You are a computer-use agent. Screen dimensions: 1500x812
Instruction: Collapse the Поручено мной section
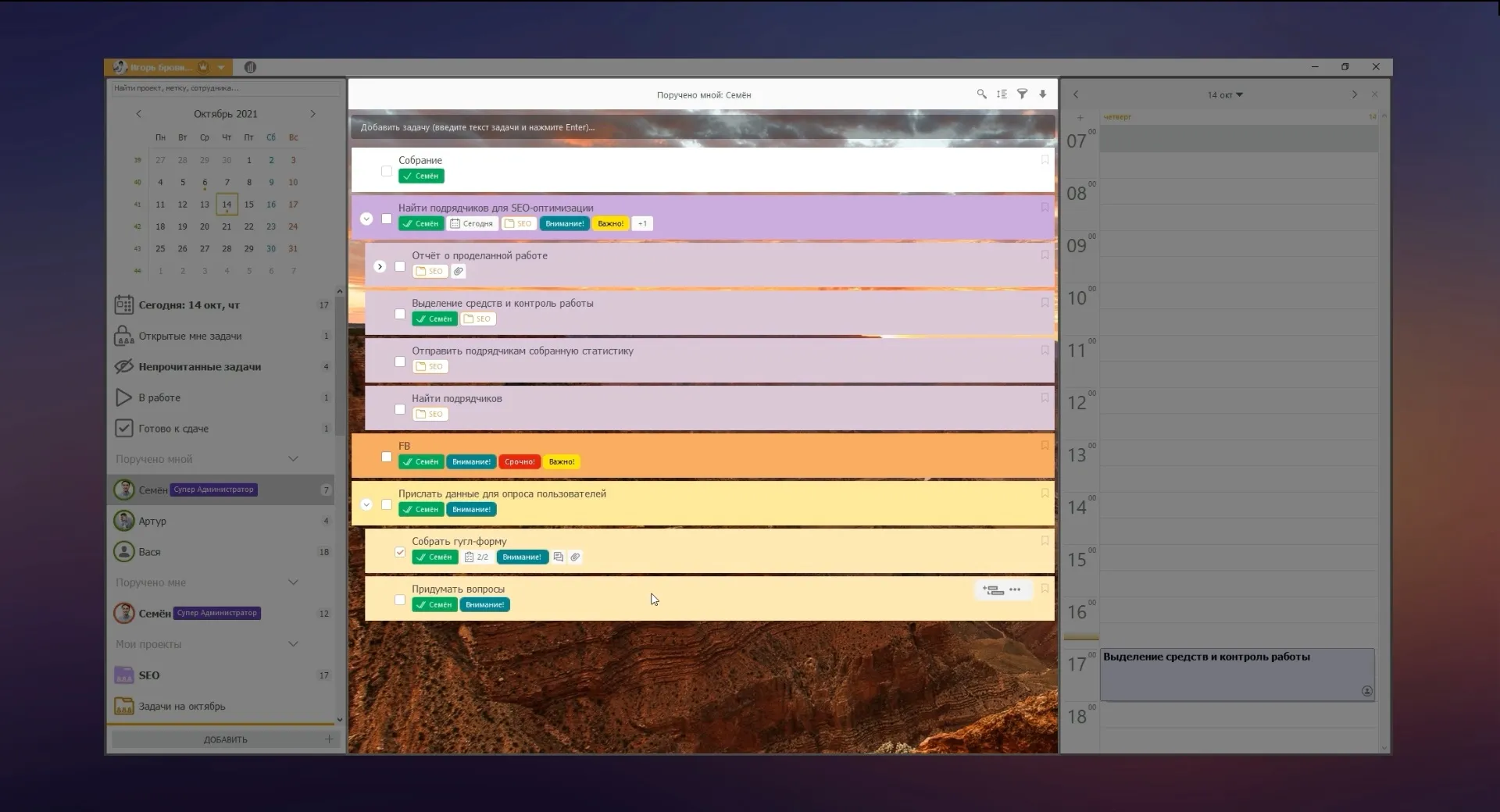[x=293, y=459]
